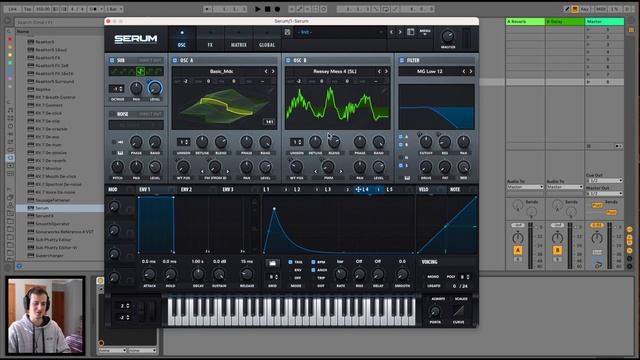The image size is (640, 360).
Task: Open the Serum preset browser icon
Action: [411, 32]
